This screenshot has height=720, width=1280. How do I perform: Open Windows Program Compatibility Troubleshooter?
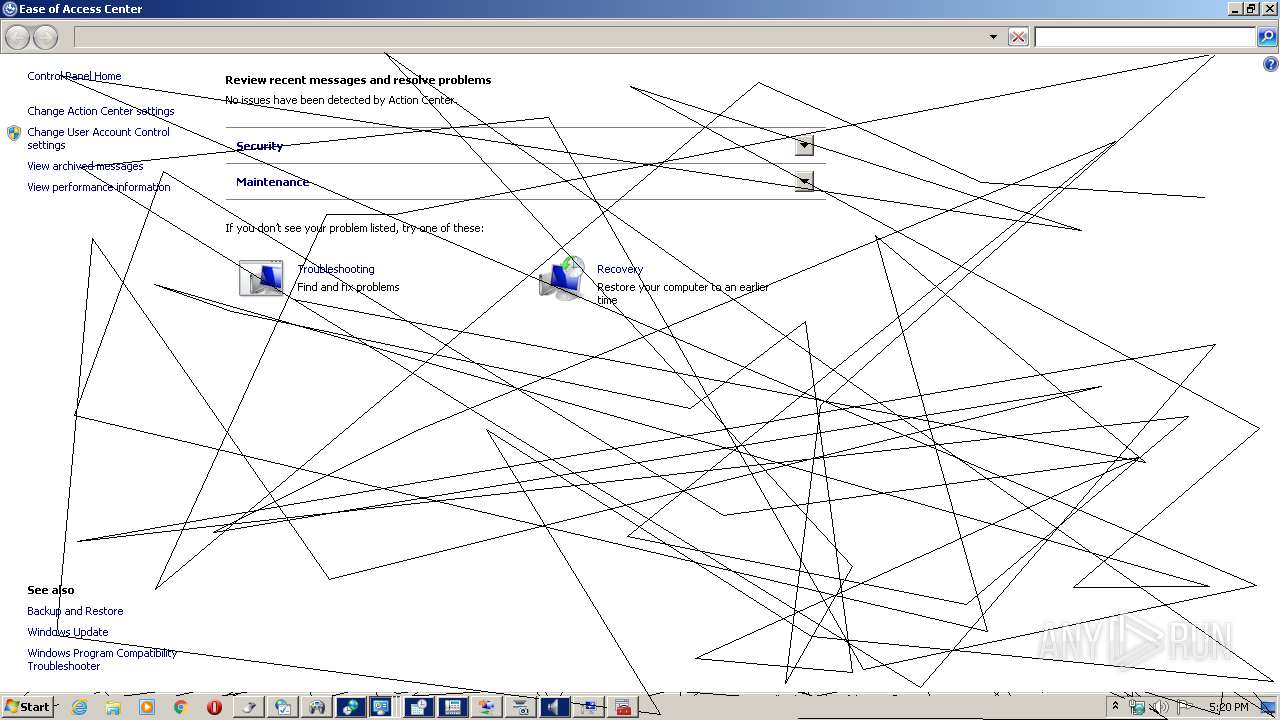click(x=102, y=659)
